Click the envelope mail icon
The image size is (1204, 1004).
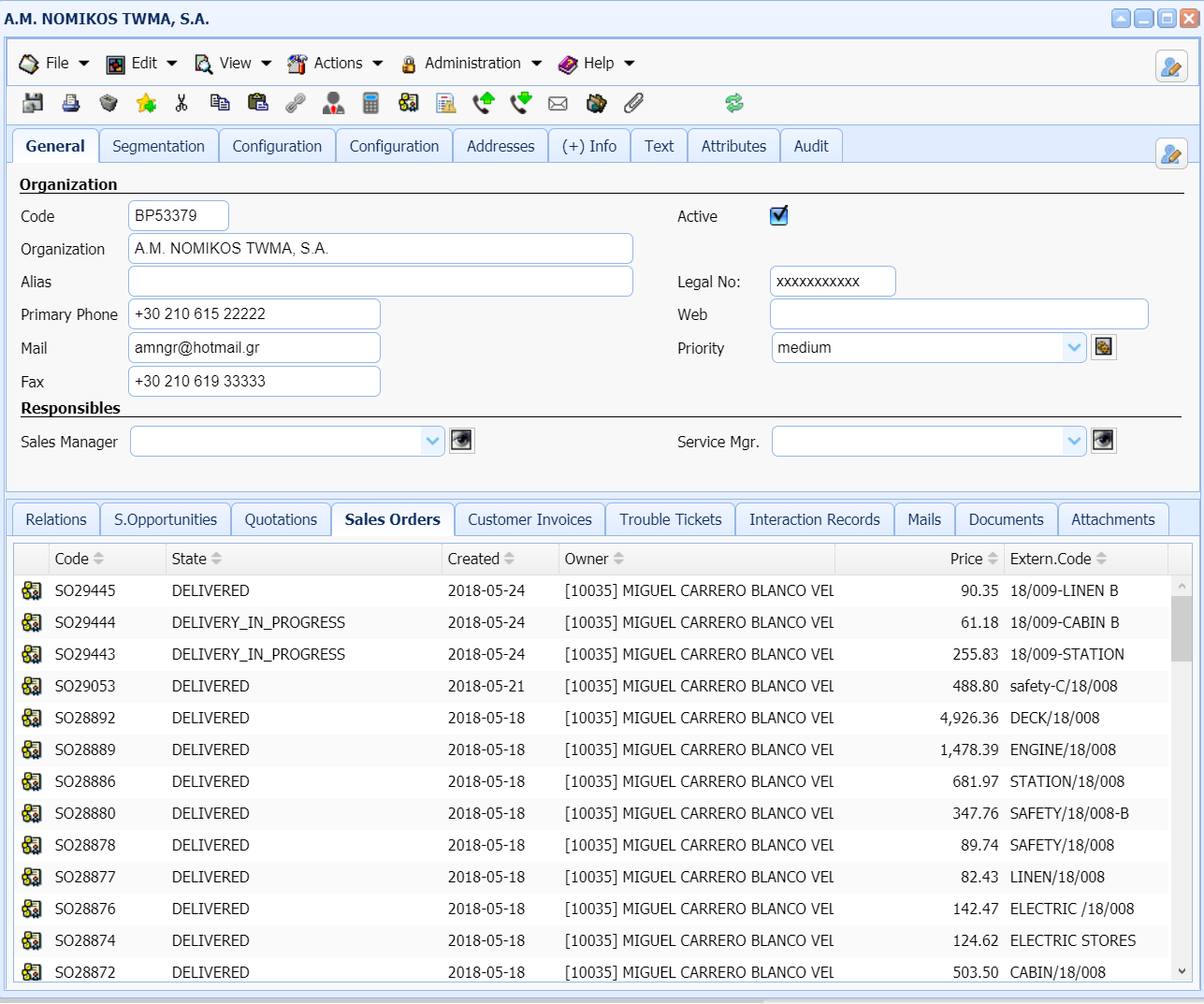[x=558, y=104]
